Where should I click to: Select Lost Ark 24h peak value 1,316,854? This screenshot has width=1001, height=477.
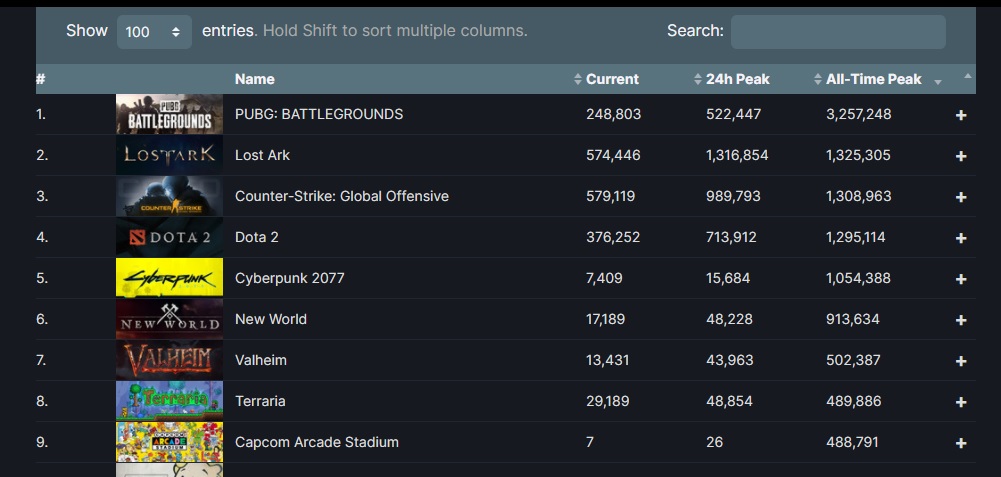[737, 155]
